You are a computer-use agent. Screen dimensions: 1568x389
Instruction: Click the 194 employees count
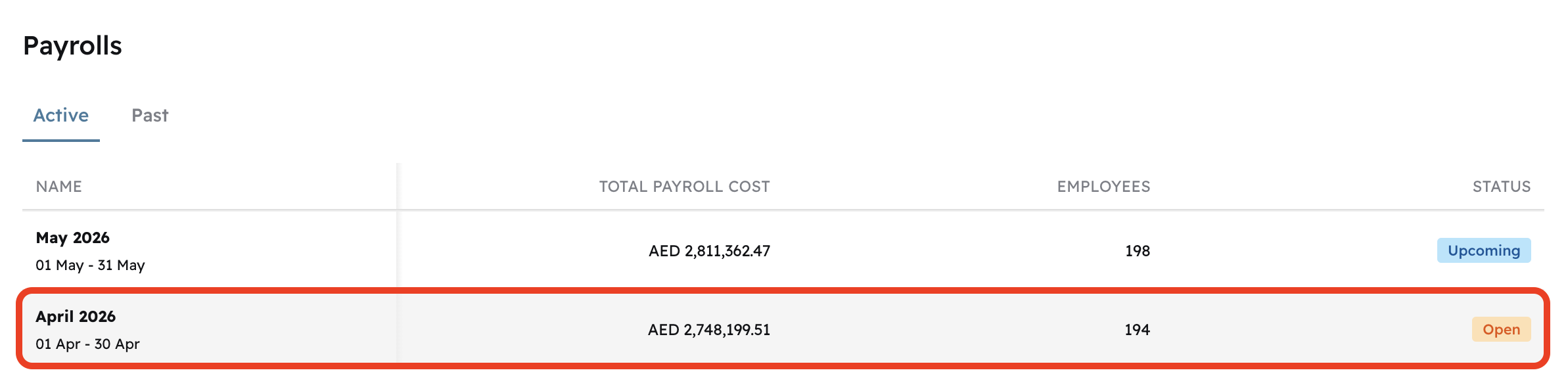pyautogui.click(x=1137, y=330)
